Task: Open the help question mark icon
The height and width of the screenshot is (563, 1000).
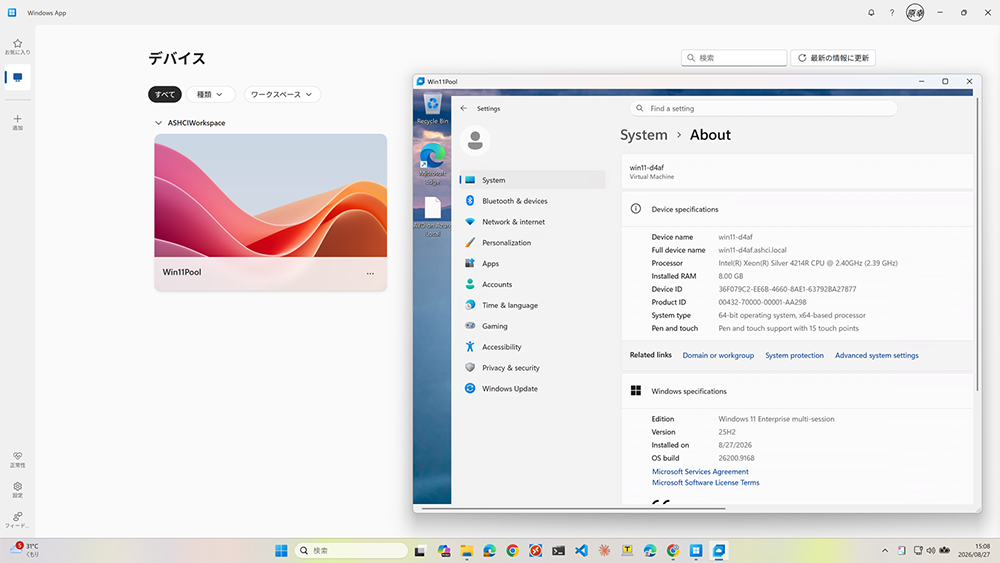Action: [x=892, y=13]
